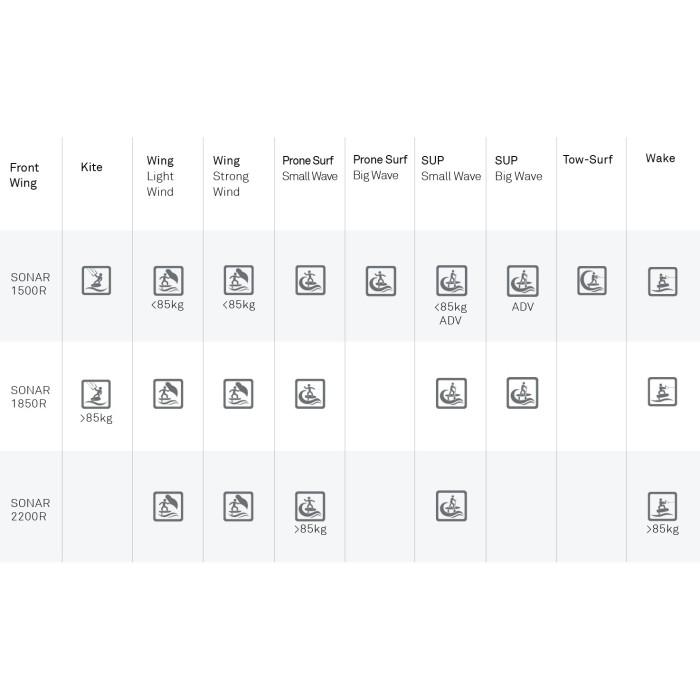Click SONAR 1500R Wing Strong Wind icon
This screenshot has width=700, height=700.
(x=239, y=280)
